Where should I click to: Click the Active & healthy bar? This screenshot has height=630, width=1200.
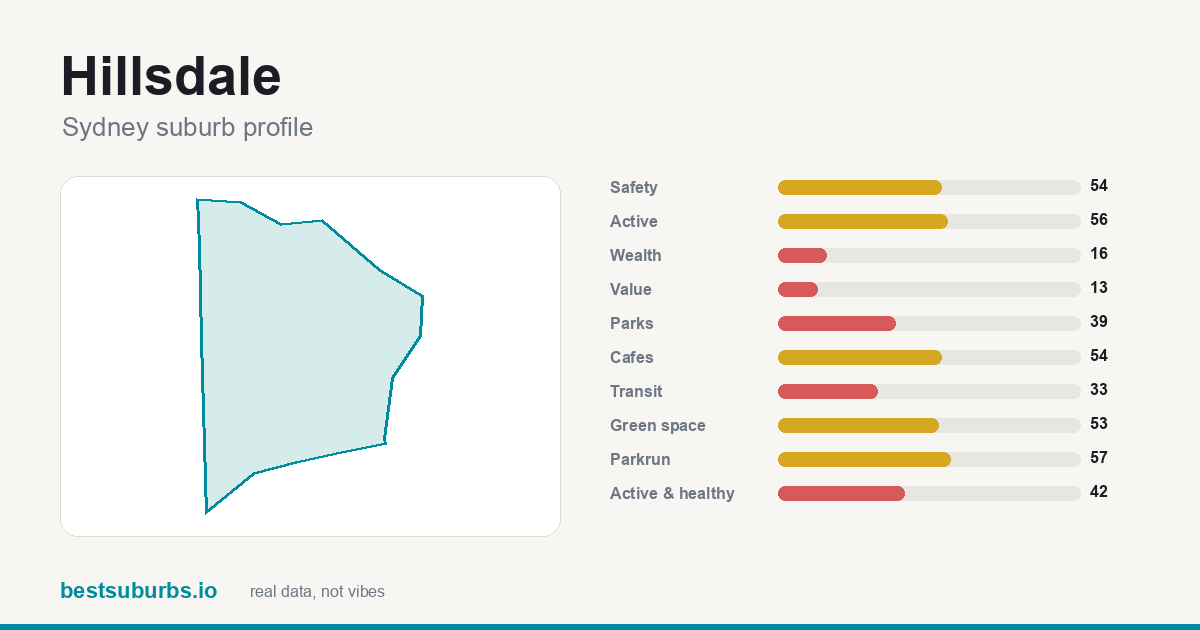(929, 493)
